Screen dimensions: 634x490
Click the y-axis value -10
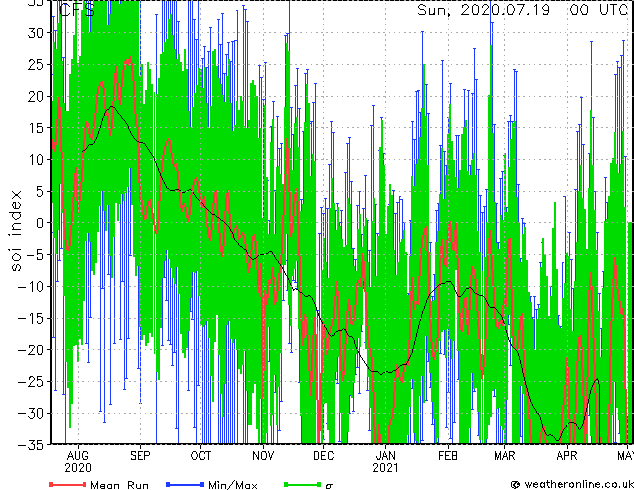pos(31,287)
